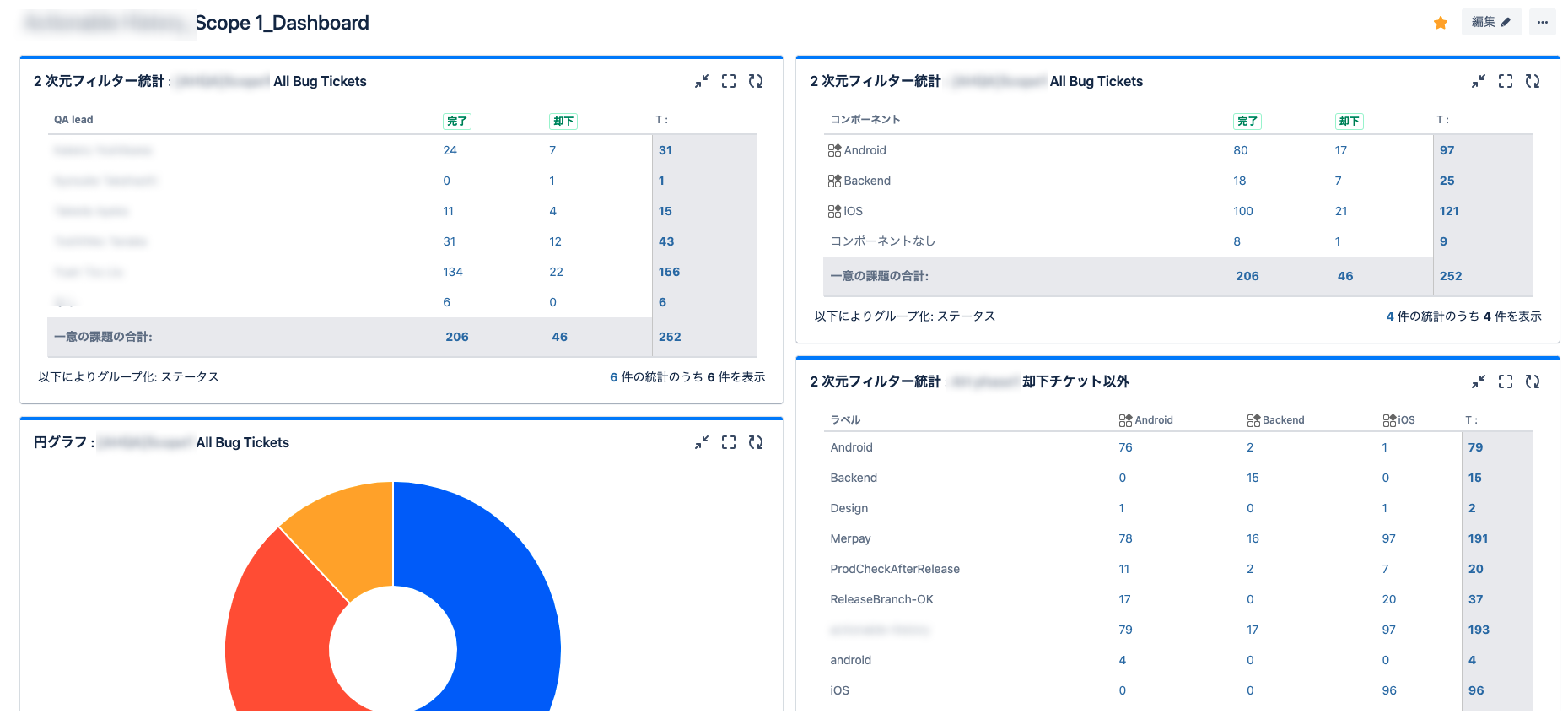Expand pie chart gadget to fullscreen

(x=729, y=442)
